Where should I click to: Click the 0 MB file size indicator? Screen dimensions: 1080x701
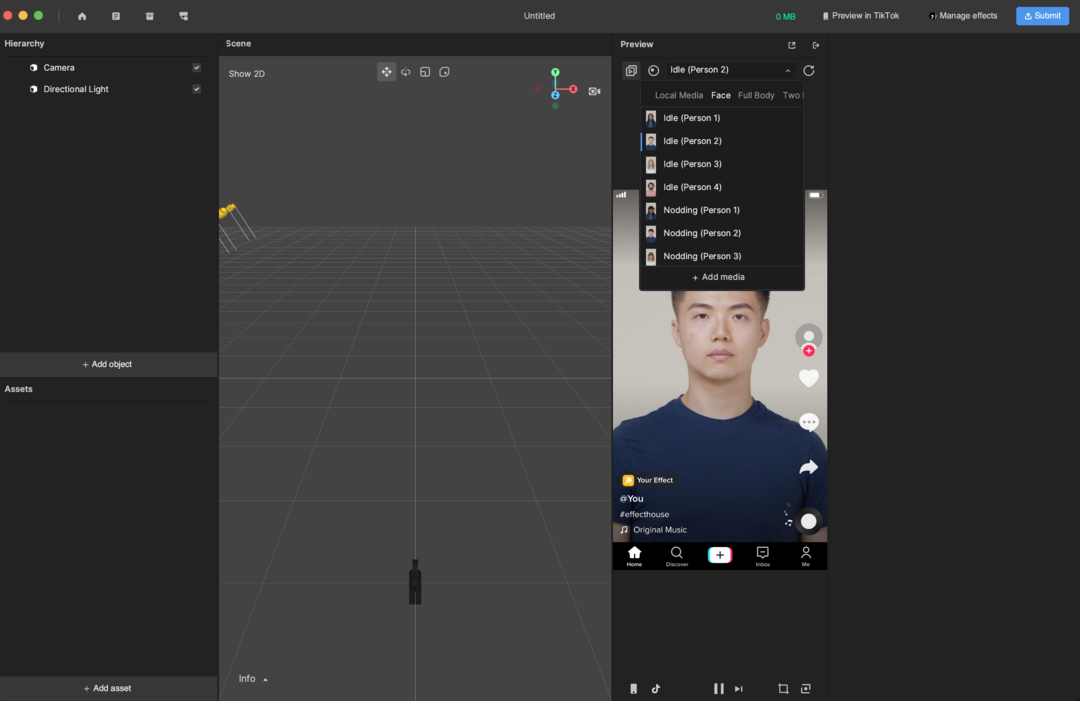coord(785,17)
